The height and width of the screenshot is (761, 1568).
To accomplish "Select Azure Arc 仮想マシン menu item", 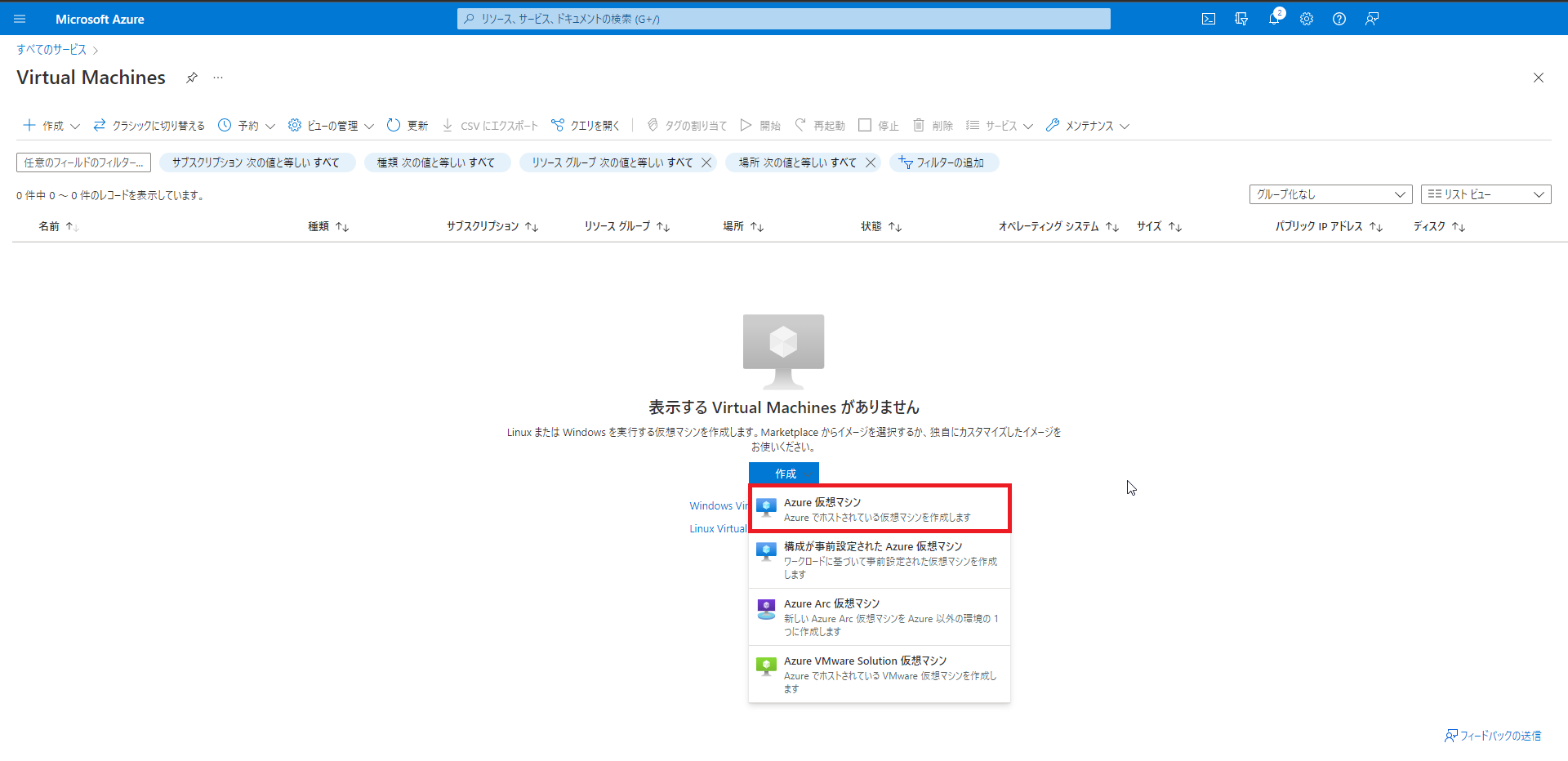I will (x=880, y=617).
